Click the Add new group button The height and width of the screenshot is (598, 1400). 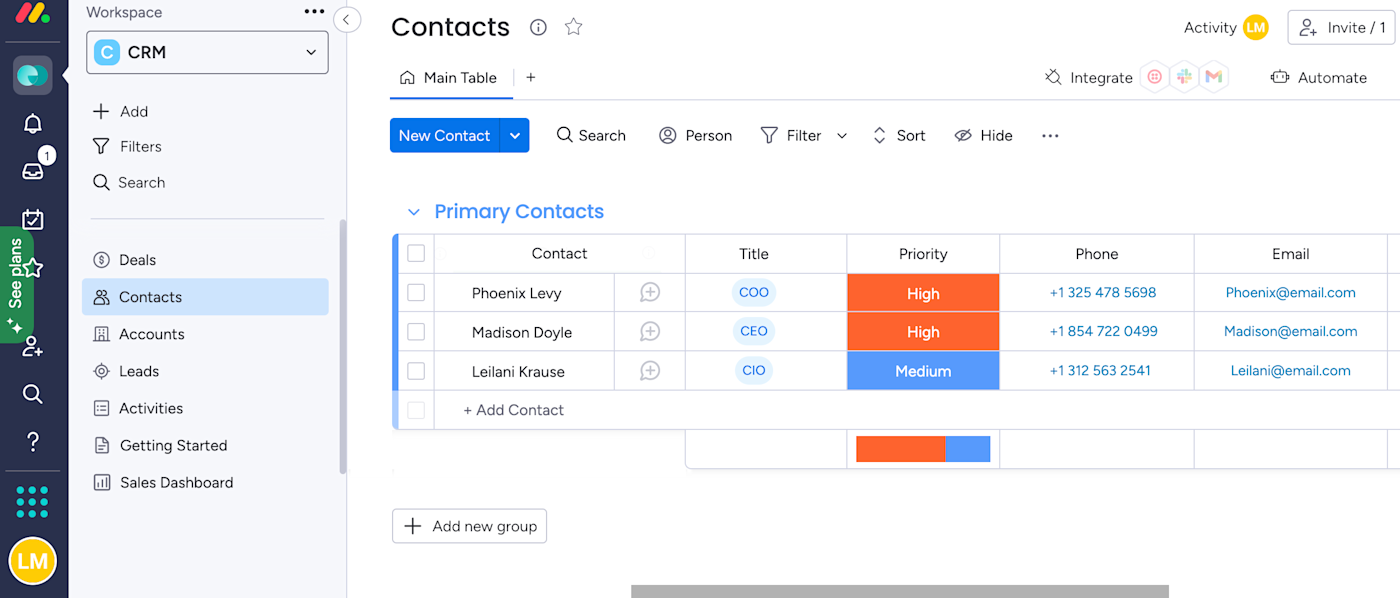[469, 526]
